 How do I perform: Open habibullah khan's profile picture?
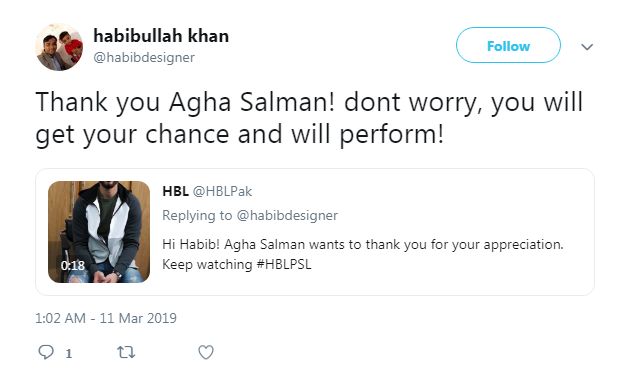59,47
